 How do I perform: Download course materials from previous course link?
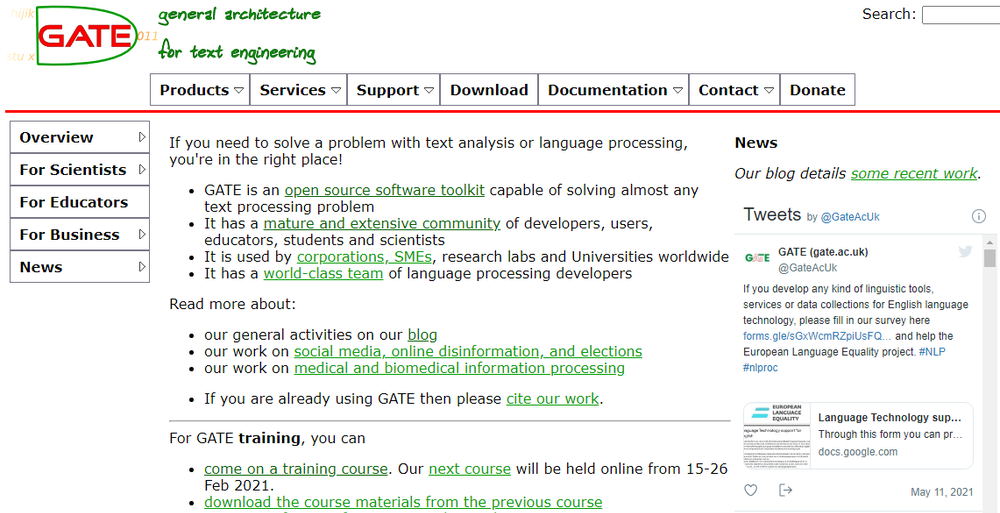click(403, 502)
